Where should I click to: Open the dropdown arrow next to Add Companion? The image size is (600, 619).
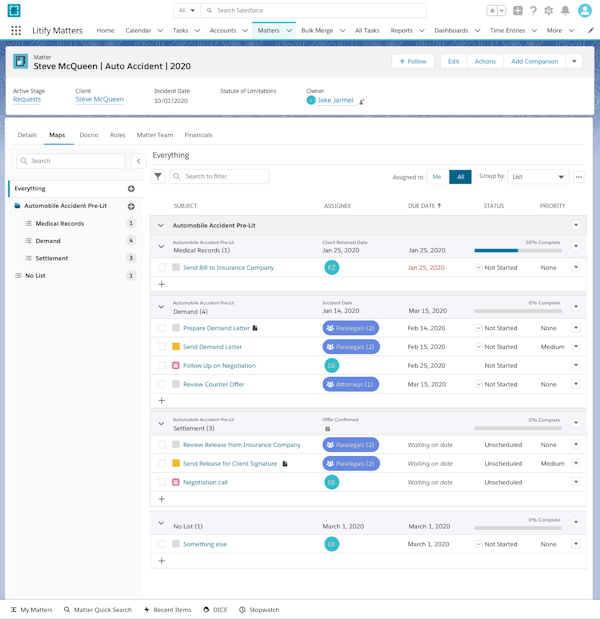(574, 61)
